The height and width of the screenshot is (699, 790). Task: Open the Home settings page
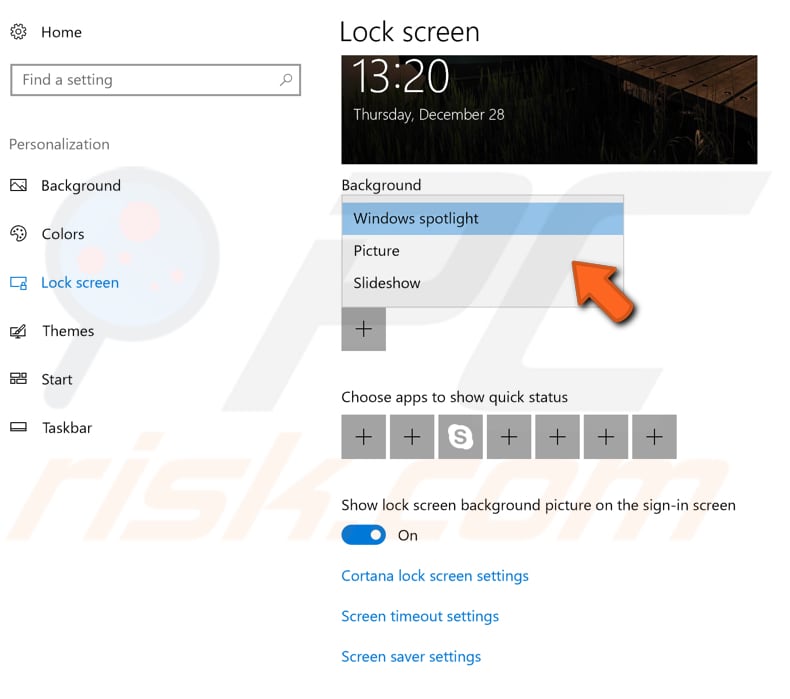61,32
